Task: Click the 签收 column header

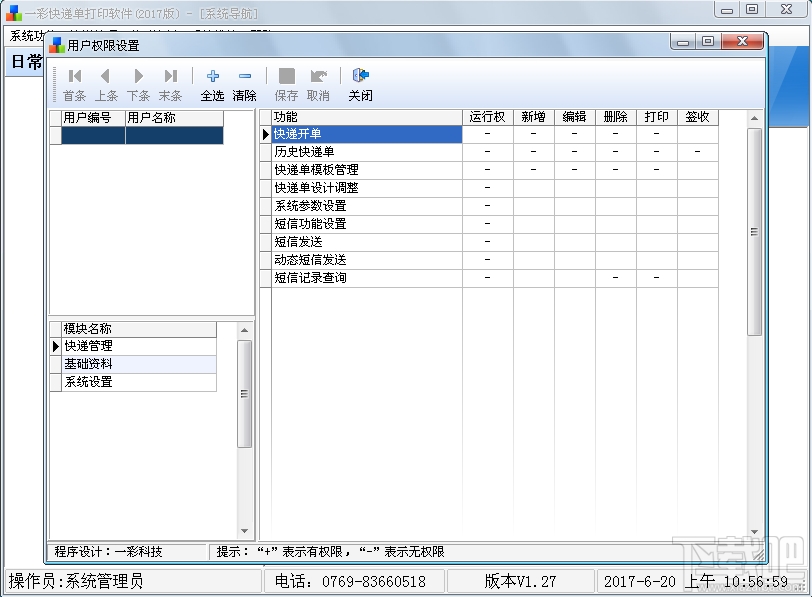Action: pyautogui.click(x=698, y=118)
